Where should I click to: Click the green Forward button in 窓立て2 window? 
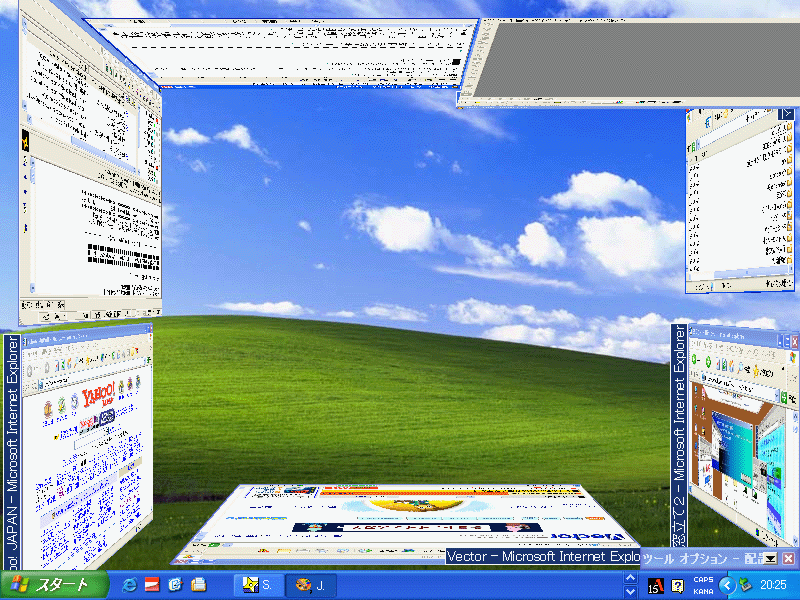coord(708,362)
